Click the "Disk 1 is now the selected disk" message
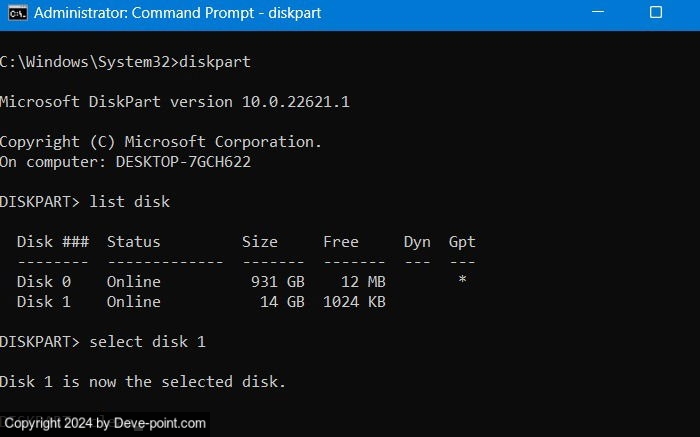 (143, 382)
